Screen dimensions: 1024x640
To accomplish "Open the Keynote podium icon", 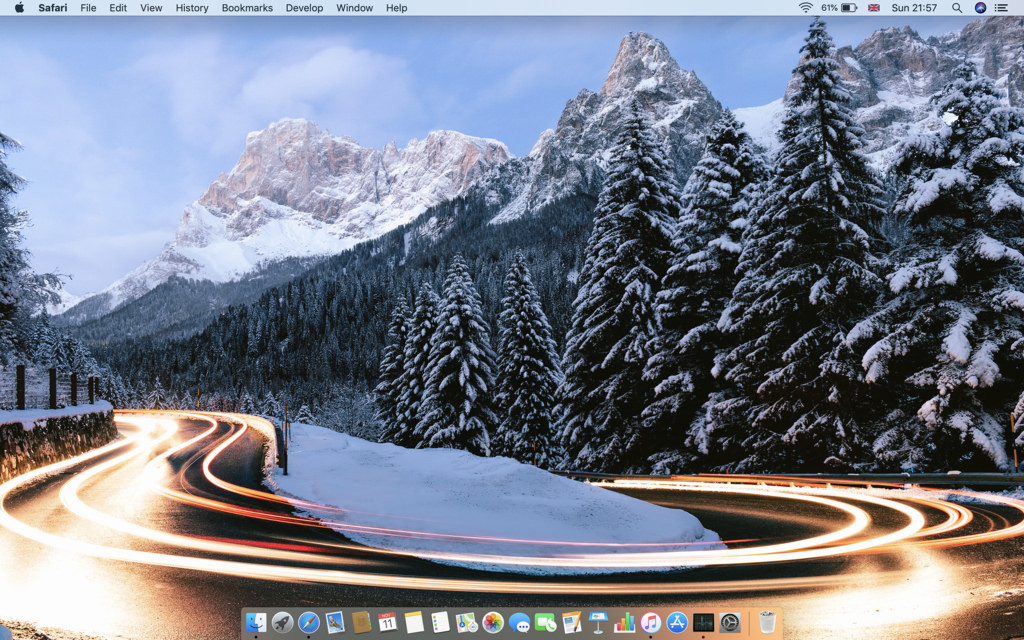I will click(x=598, y=622).
